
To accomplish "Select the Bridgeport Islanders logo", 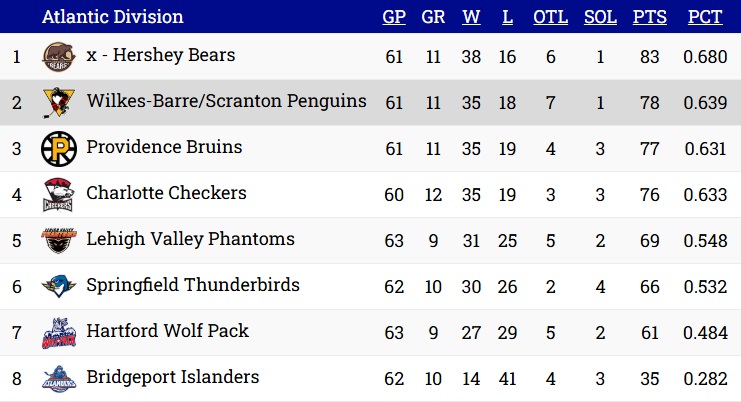I will coord(59,378).
